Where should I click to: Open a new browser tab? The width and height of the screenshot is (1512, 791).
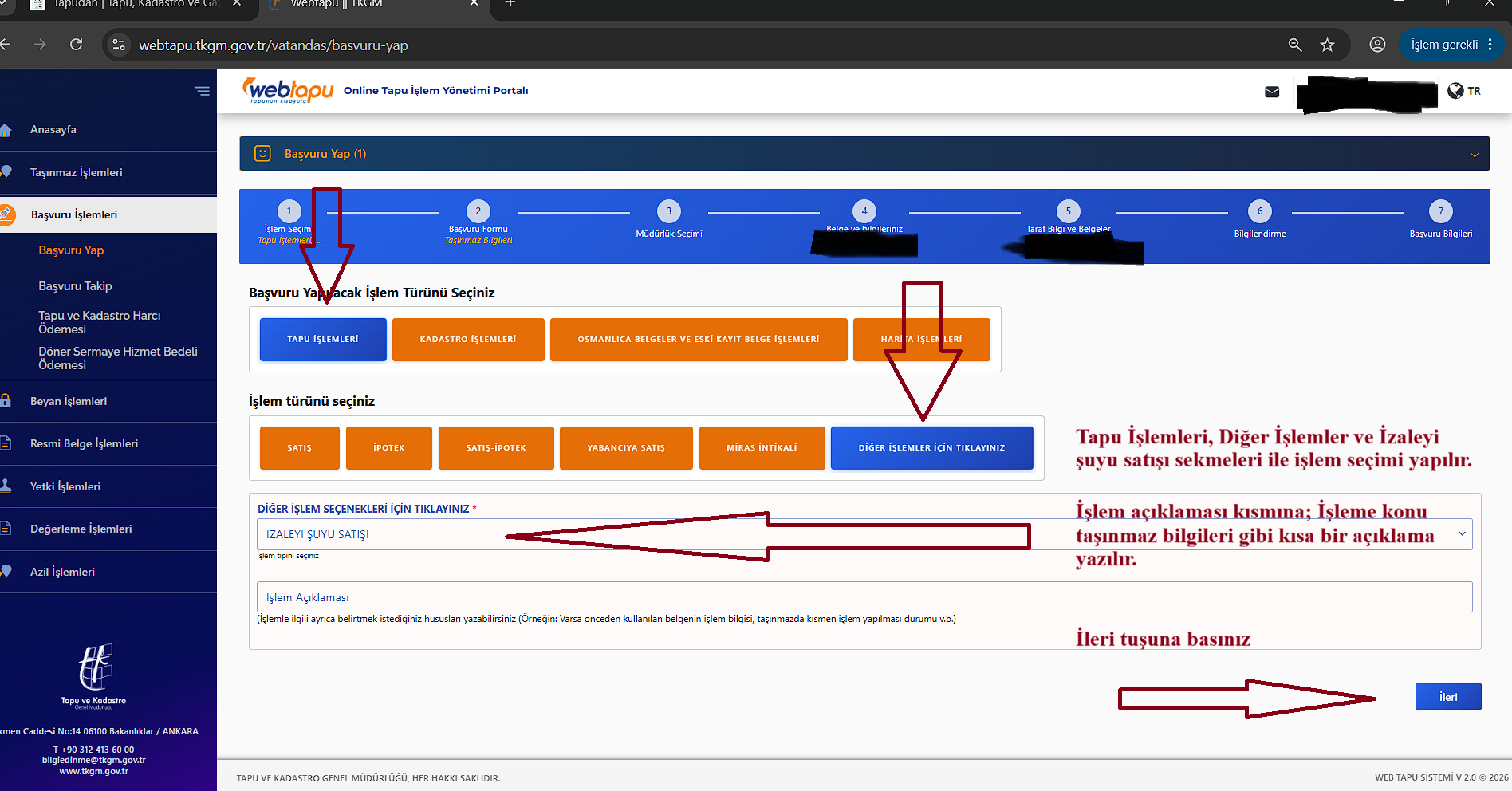(x=510, y=4)
